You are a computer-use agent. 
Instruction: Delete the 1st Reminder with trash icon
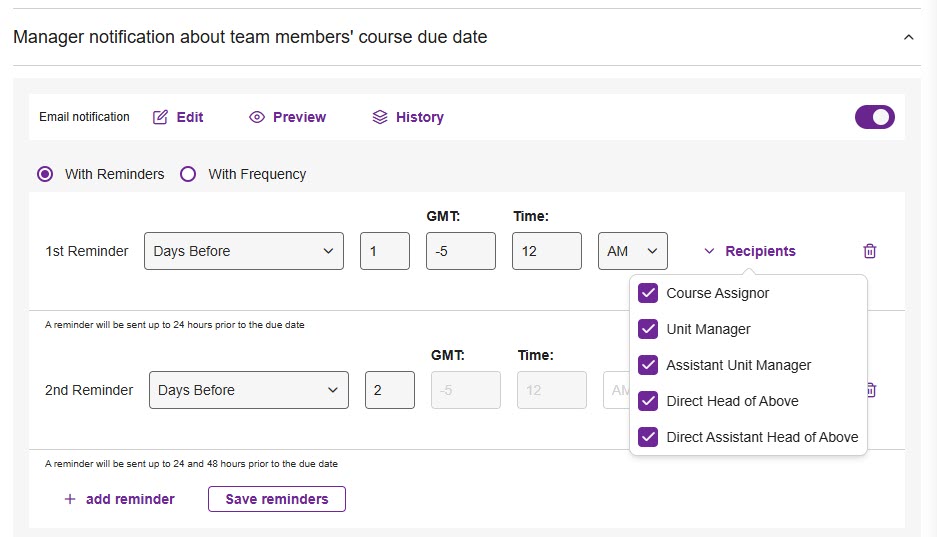point(869,251)
